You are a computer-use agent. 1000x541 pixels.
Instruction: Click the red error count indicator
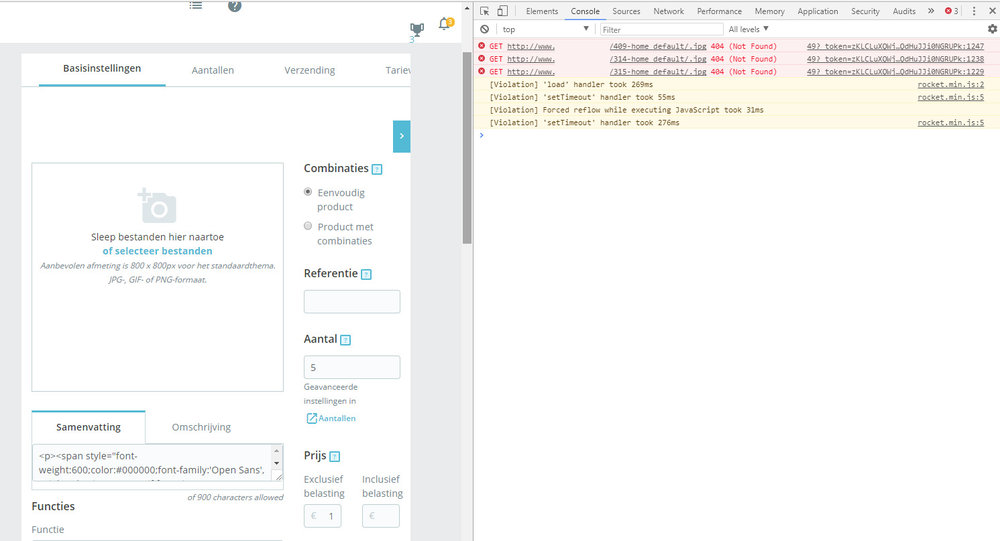[952, 11]
